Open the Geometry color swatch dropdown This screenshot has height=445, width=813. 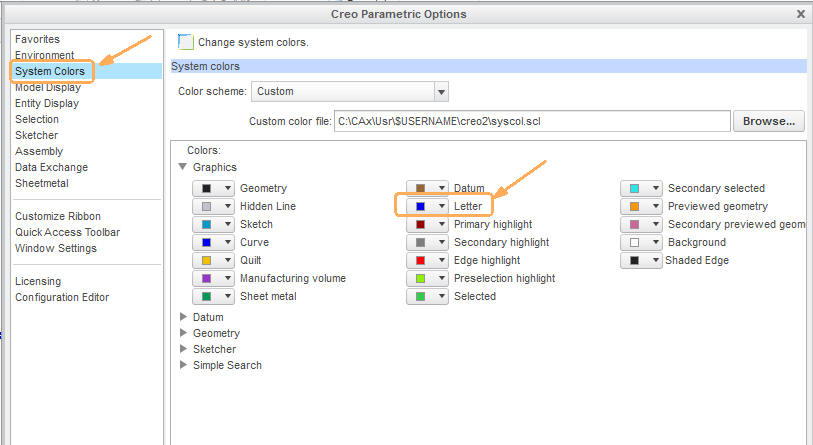click(213, 188)
